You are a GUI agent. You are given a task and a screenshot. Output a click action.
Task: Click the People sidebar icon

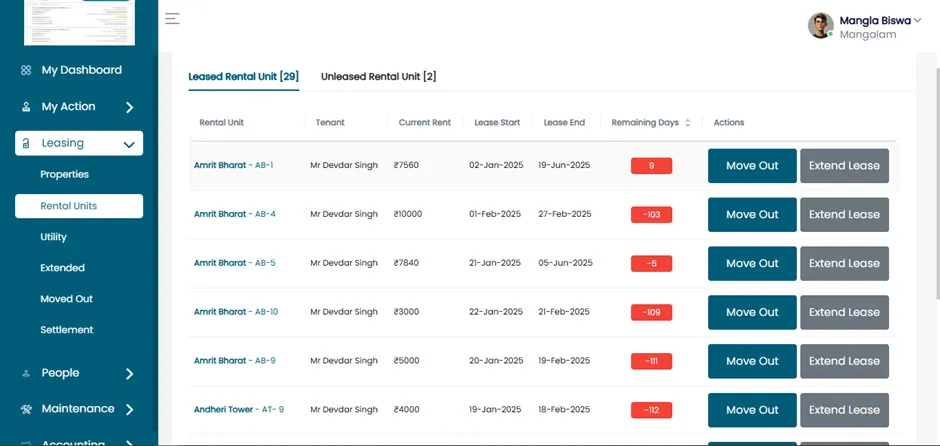(26, 373)
